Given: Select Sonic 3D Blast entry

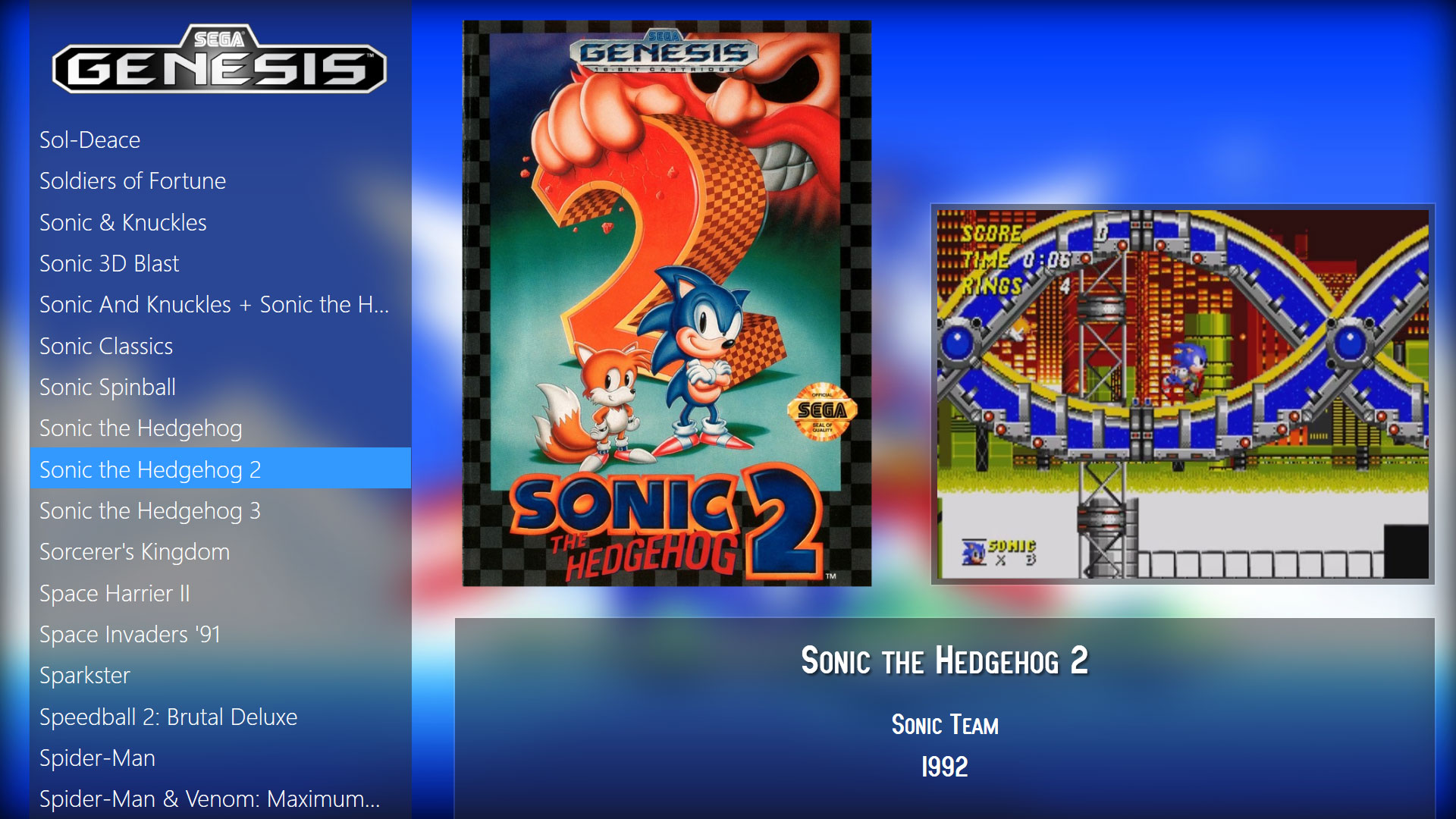Looking at the screenshot, I should pos(220,263).
